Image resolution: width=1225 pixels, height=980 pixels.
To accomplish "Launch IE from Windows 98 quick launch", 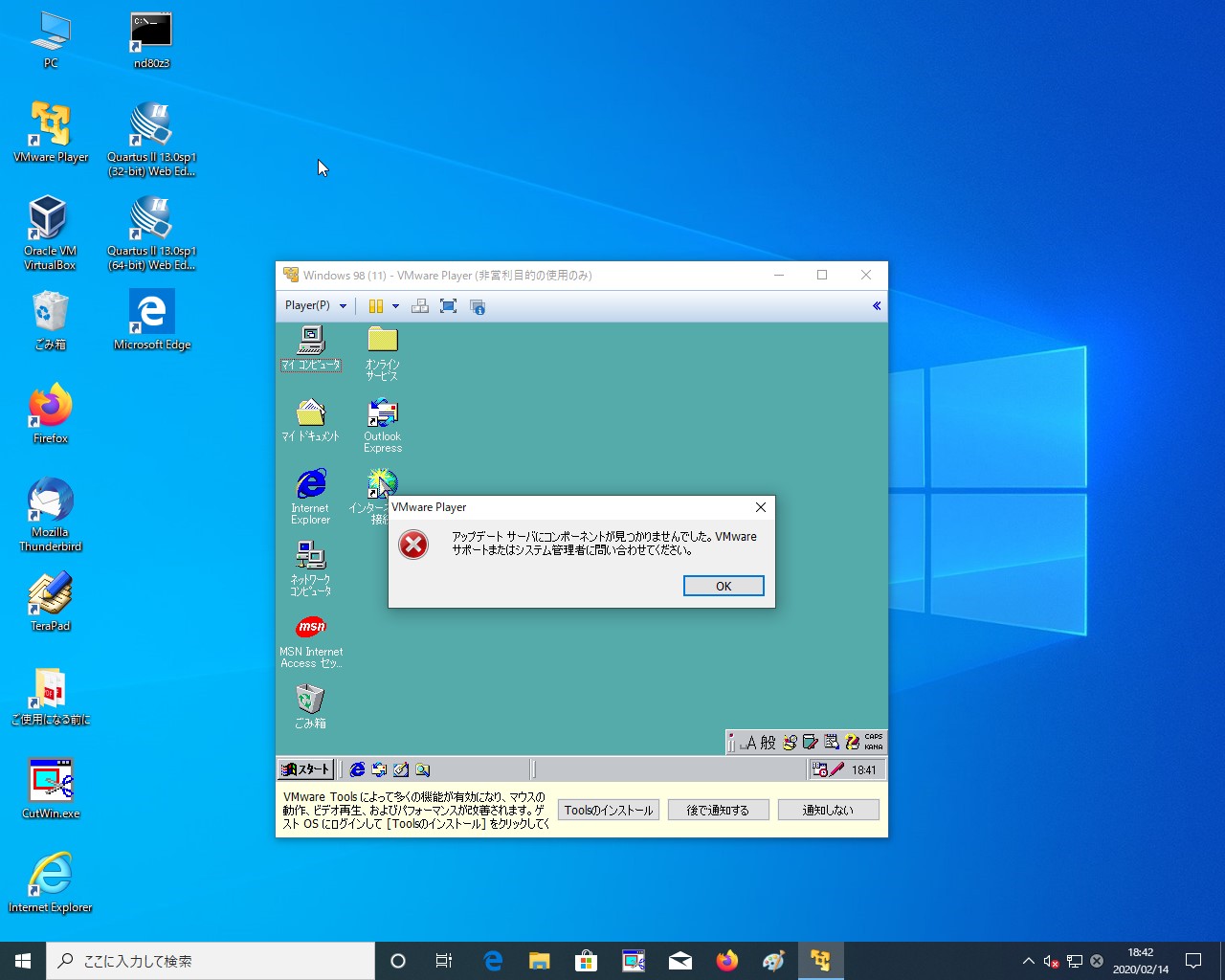I will point(357,769).
